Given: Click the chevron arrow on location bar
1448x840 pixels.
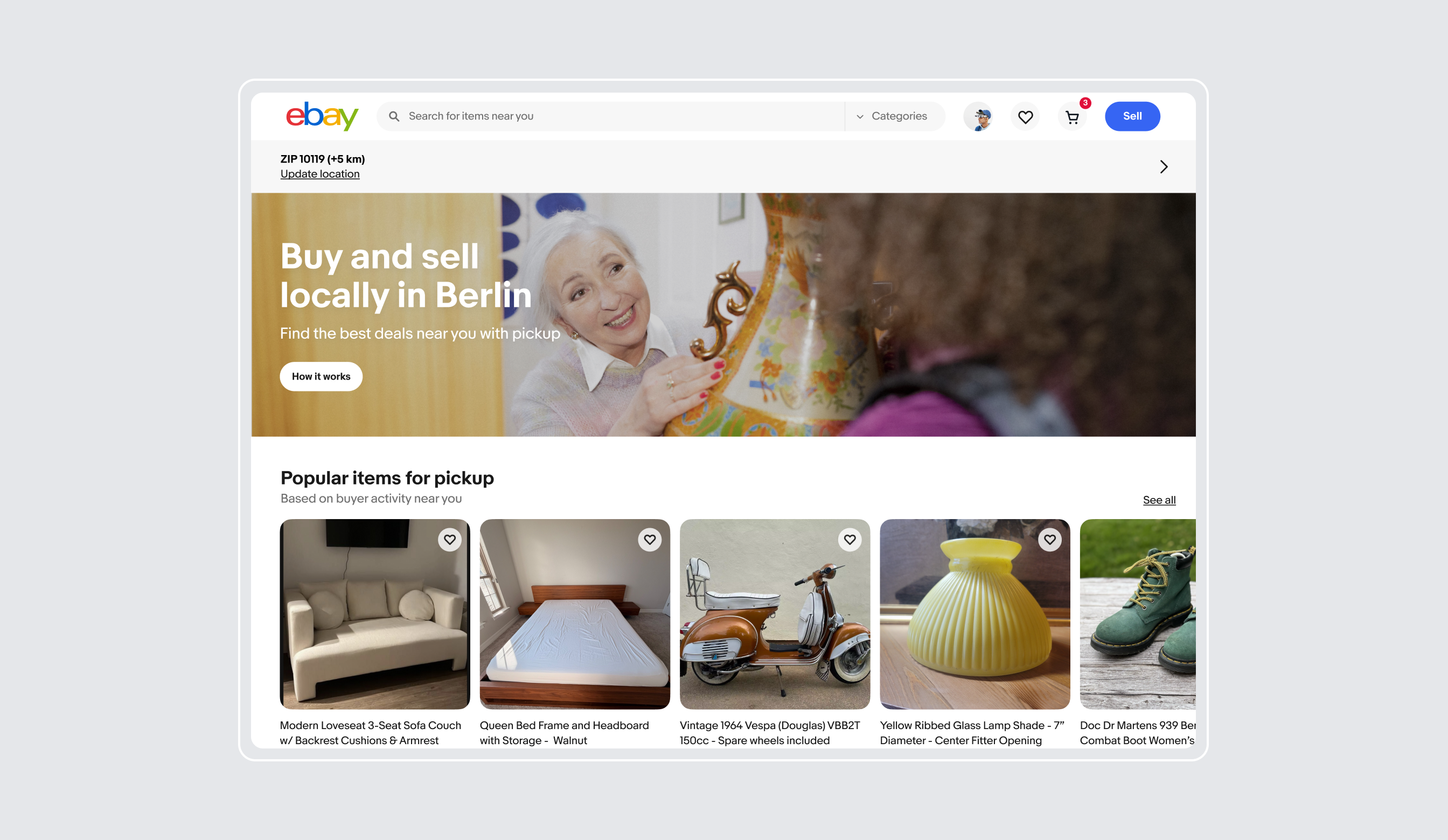Looking at the screenshot, I should coord(1164,166).
